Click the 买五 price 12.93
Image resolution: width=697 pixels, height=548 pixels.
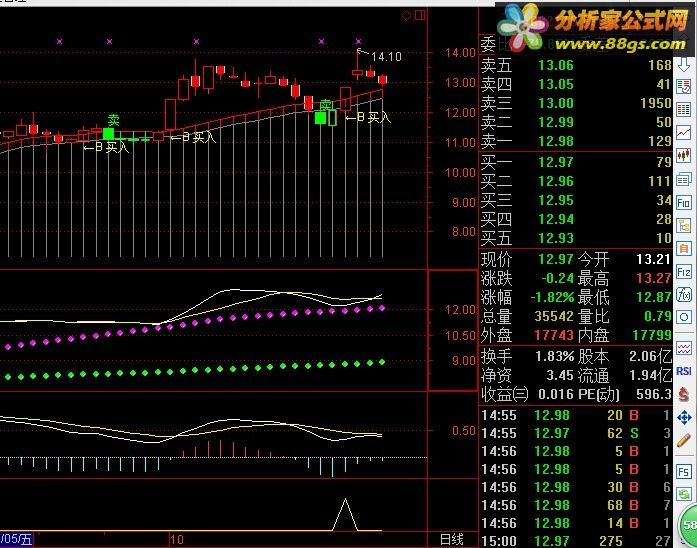click(556, 238)
